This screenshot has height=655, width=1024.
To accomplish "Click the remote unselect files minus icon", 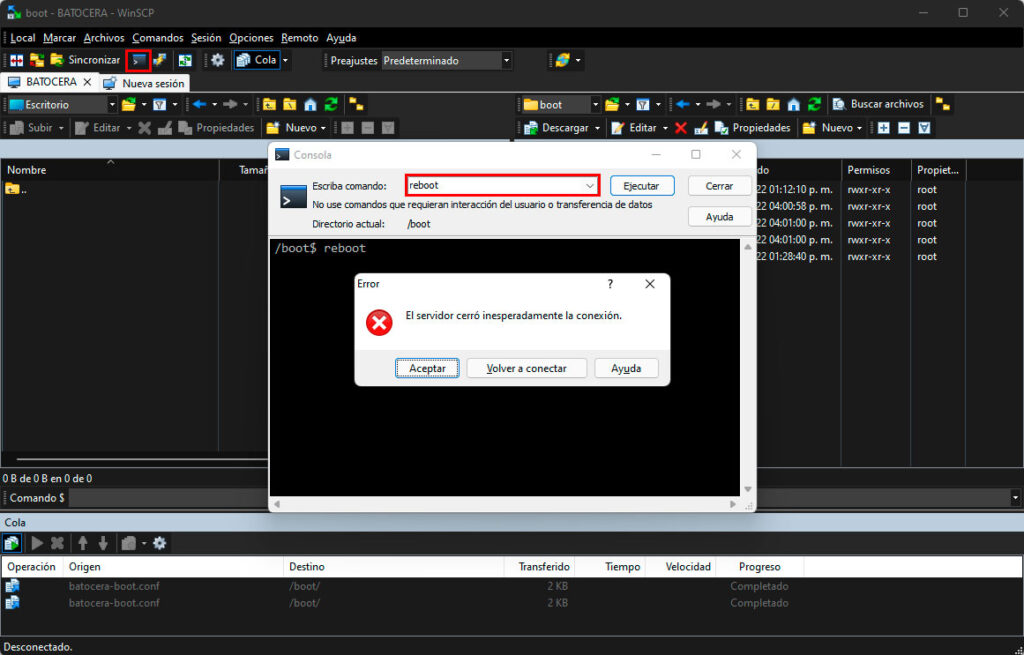I will pyautogui.click(x=904, y=128).
